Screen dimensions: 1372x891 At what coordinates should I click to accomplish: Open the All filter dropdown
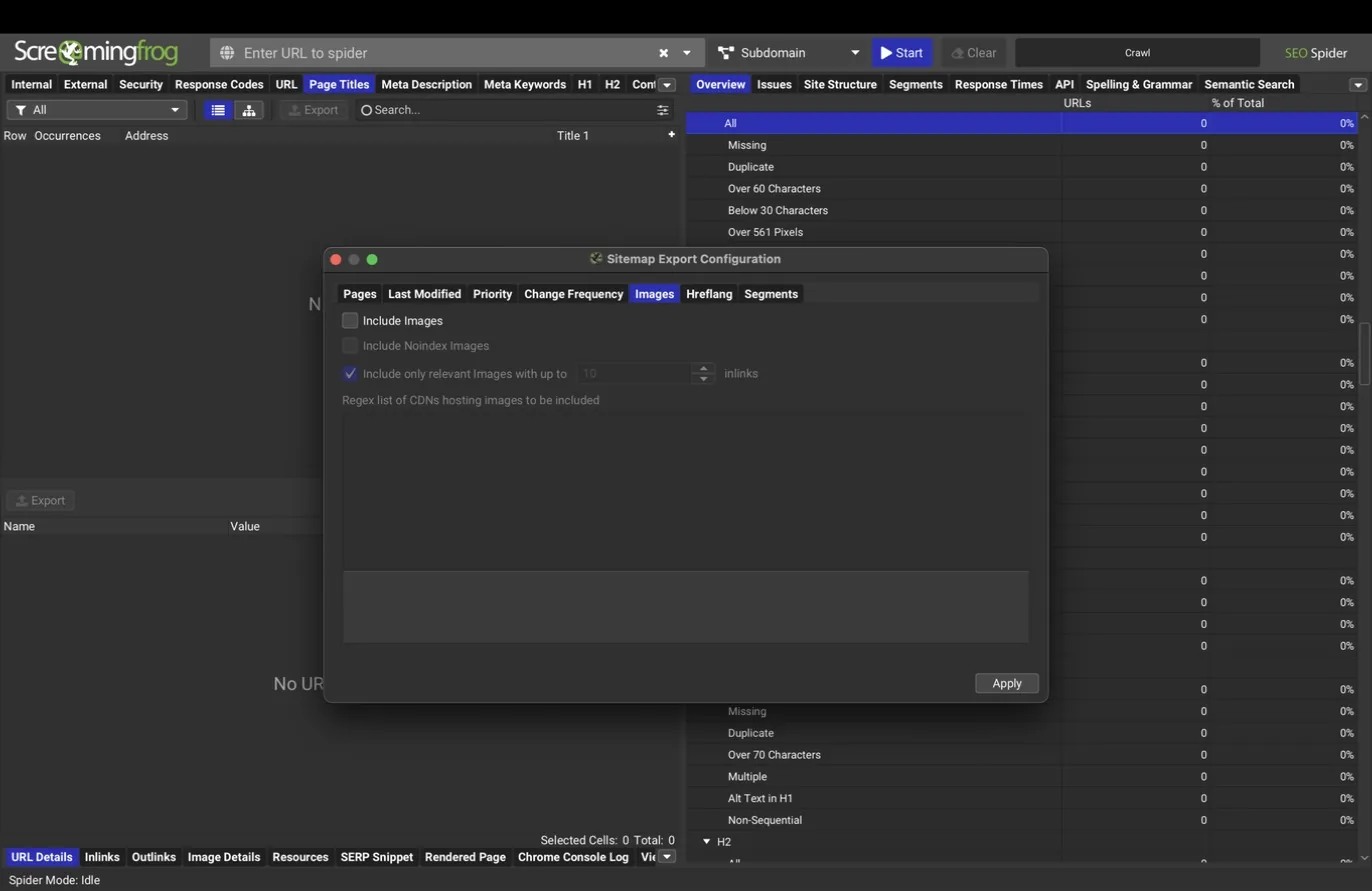(97, 110)
